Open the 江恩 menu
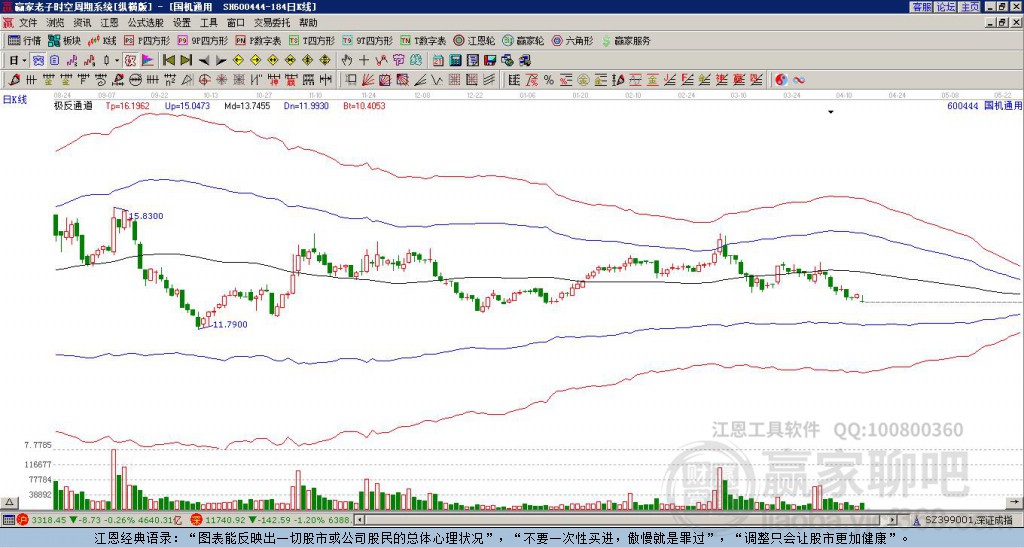 [110, 23]
